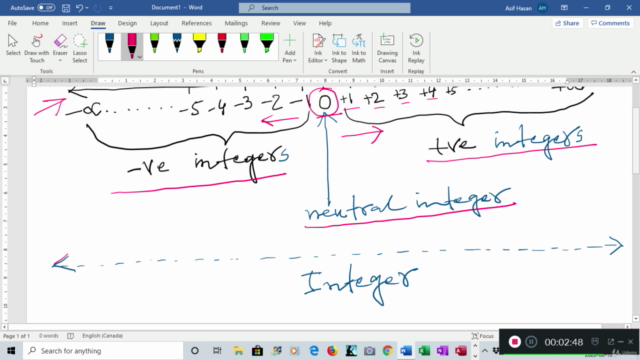Screen dimensions: 640x360
Task: Toggle AutoSave on
Action: [46, 8]
